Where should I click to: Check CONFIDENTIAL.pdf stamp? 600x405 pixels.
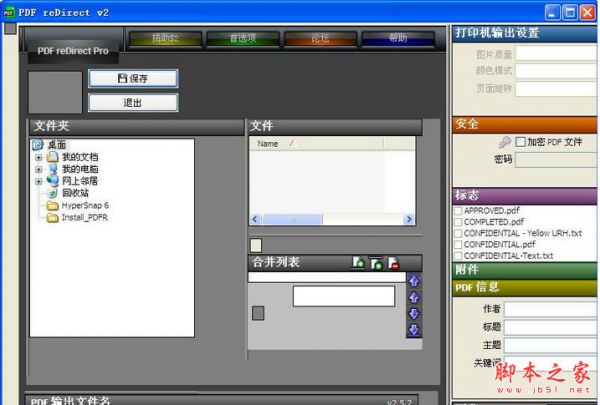pos(458,244)
